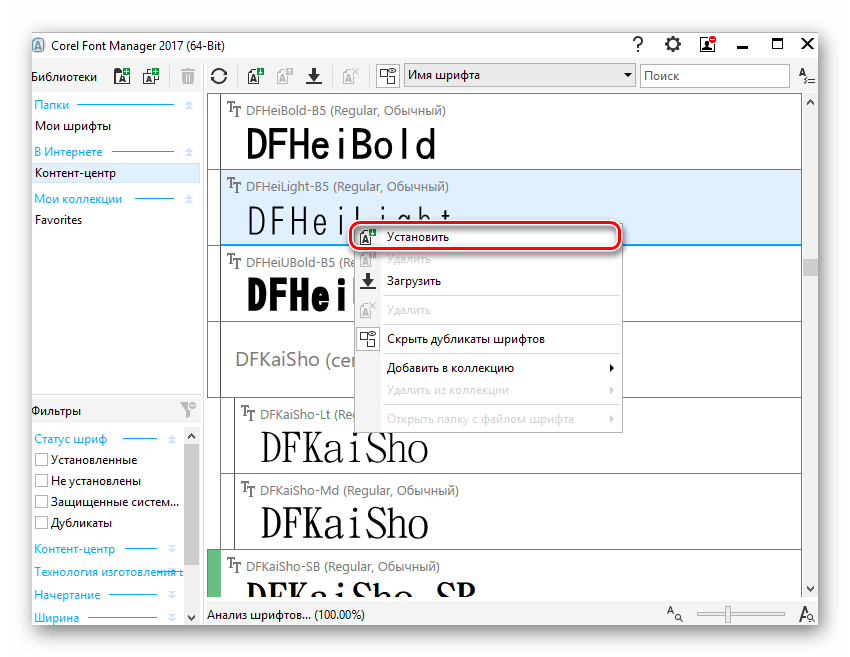
Task: Click the filters panel scroll down arrow
Action: click(191, 617)
